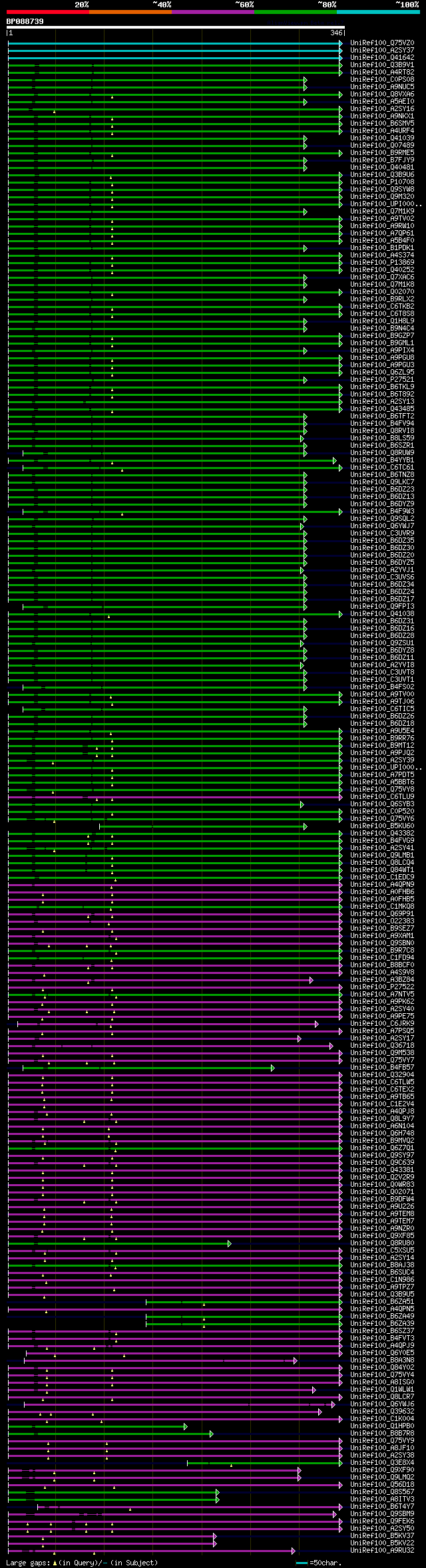Select hit label UniRef100_Q40252

pyautogui.click(x=382, y=270)
